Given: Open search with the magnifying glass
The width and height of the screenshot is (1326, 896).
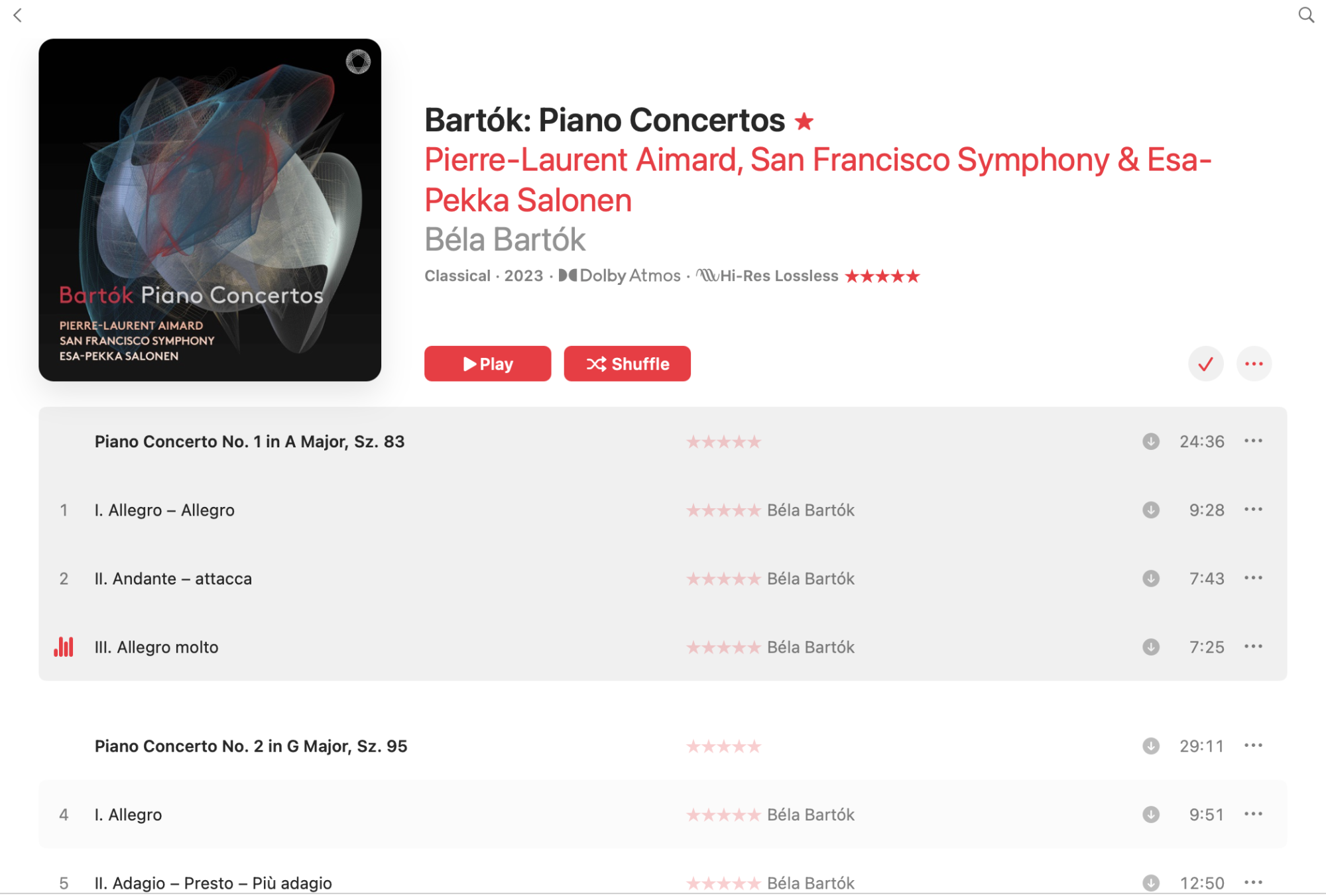Looking at the screenshot, I should click(1305, 15).
